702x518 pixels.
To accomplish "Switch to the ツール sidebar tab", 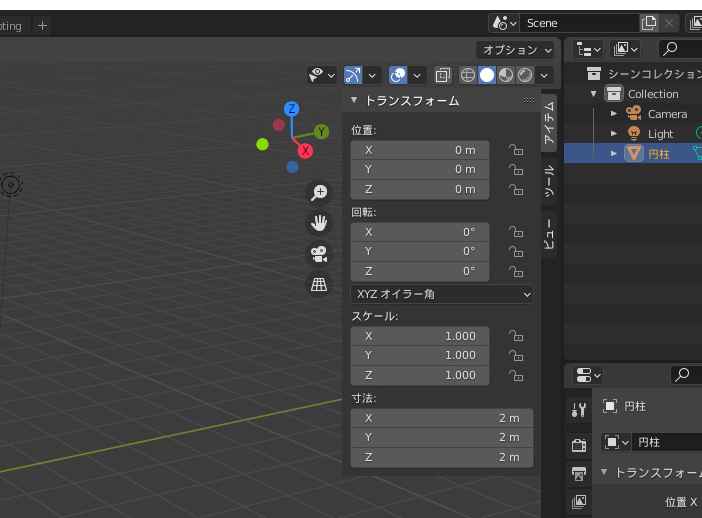I will coord(549,181).
